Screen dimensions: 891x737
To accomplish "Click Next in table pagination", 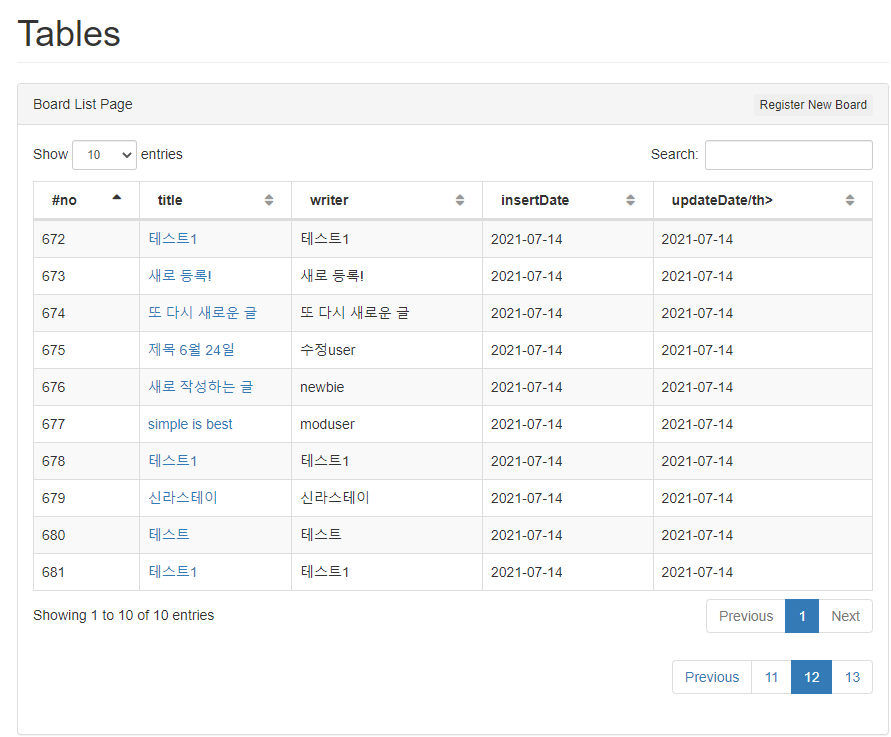I will [x=845, y=616].
